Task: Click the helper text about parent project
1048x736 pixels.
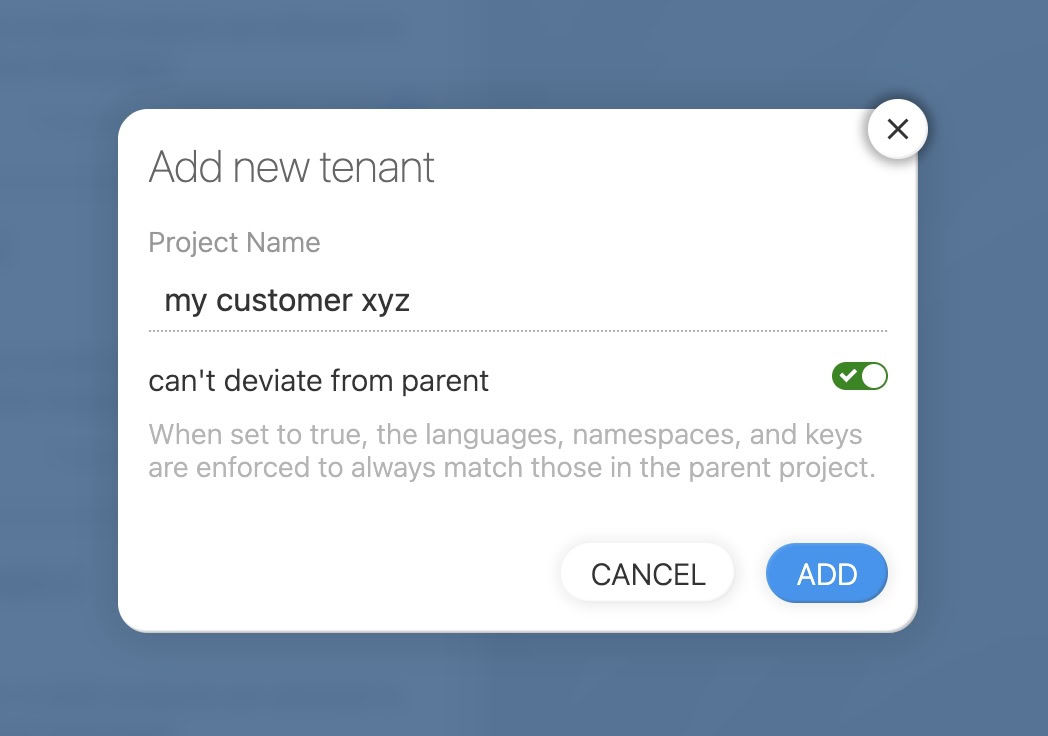Action: (511, 452)
